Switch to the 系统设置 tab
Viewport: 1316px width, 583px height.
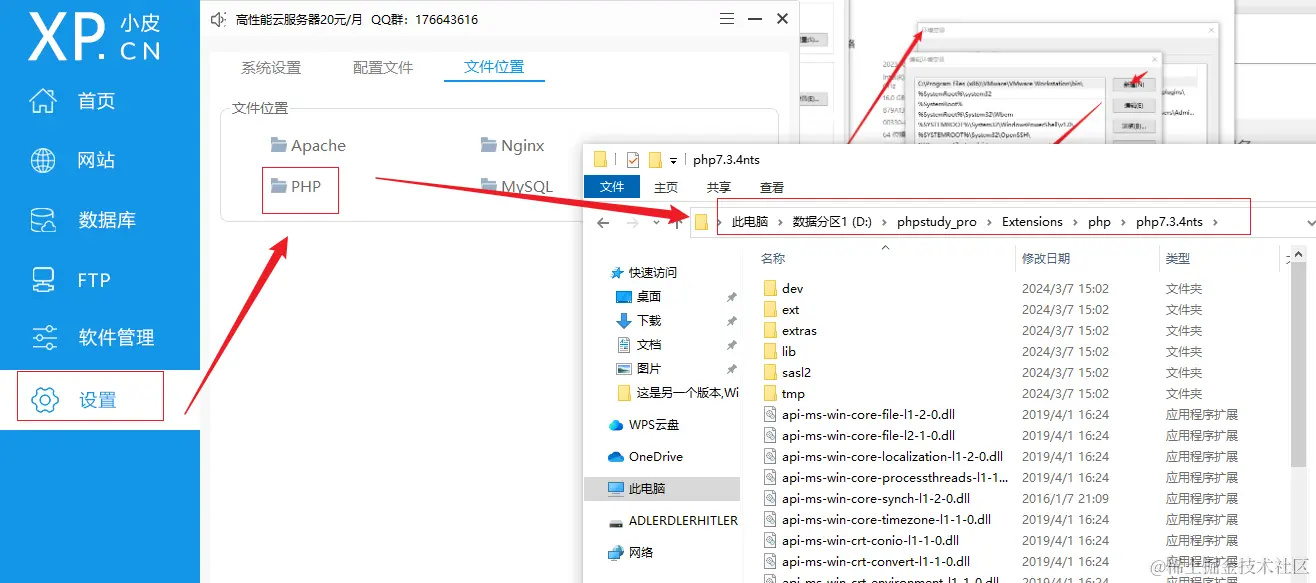pyautogui.click(x=271, y=67)
